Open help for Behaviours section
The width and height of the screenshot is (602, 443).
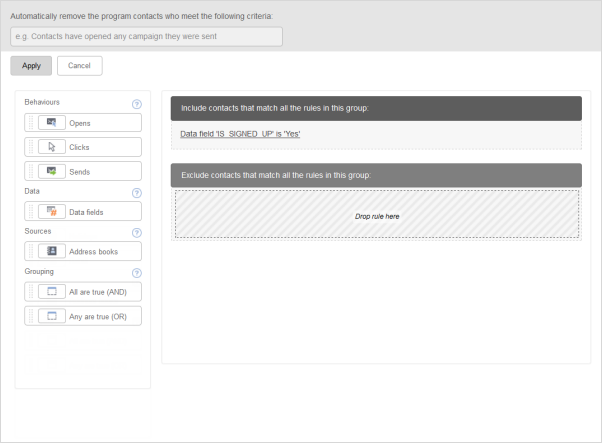(x=137, y=104)
